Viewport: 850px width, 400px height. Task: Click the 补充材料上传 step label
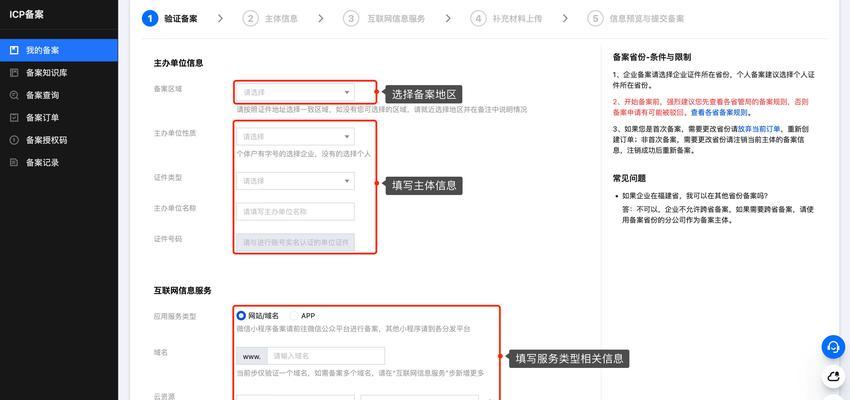pyautogui.click(x=517, y=18)
